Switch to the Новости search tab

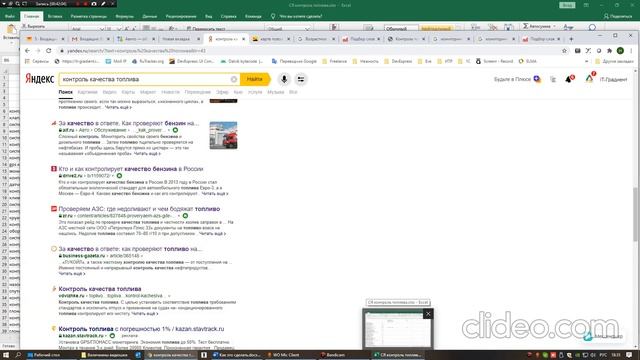click(170, 92)
